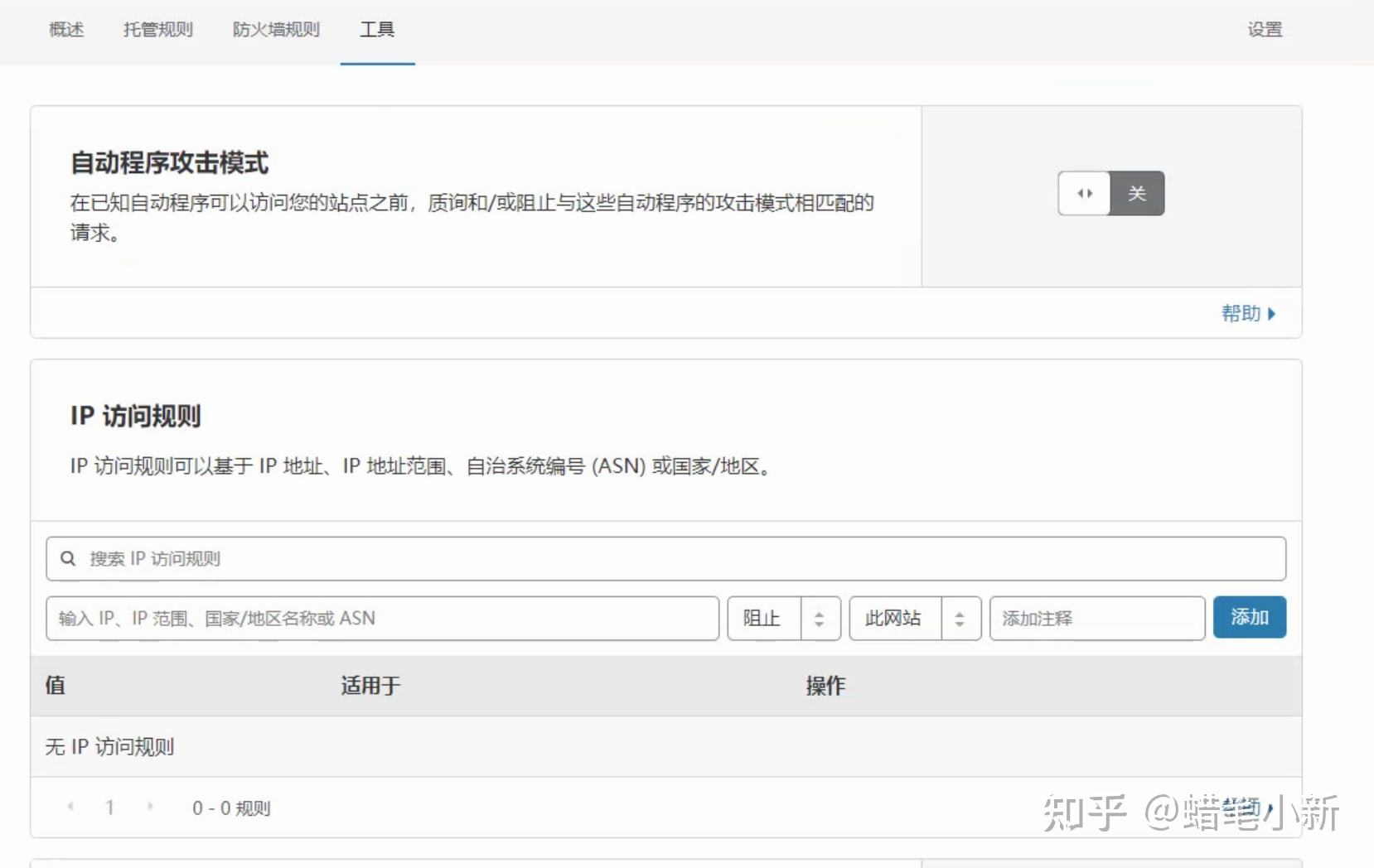Click the 自动程序攻击模式 heading
Viewport: 1374px width, 868px height.
coord(169,162)
